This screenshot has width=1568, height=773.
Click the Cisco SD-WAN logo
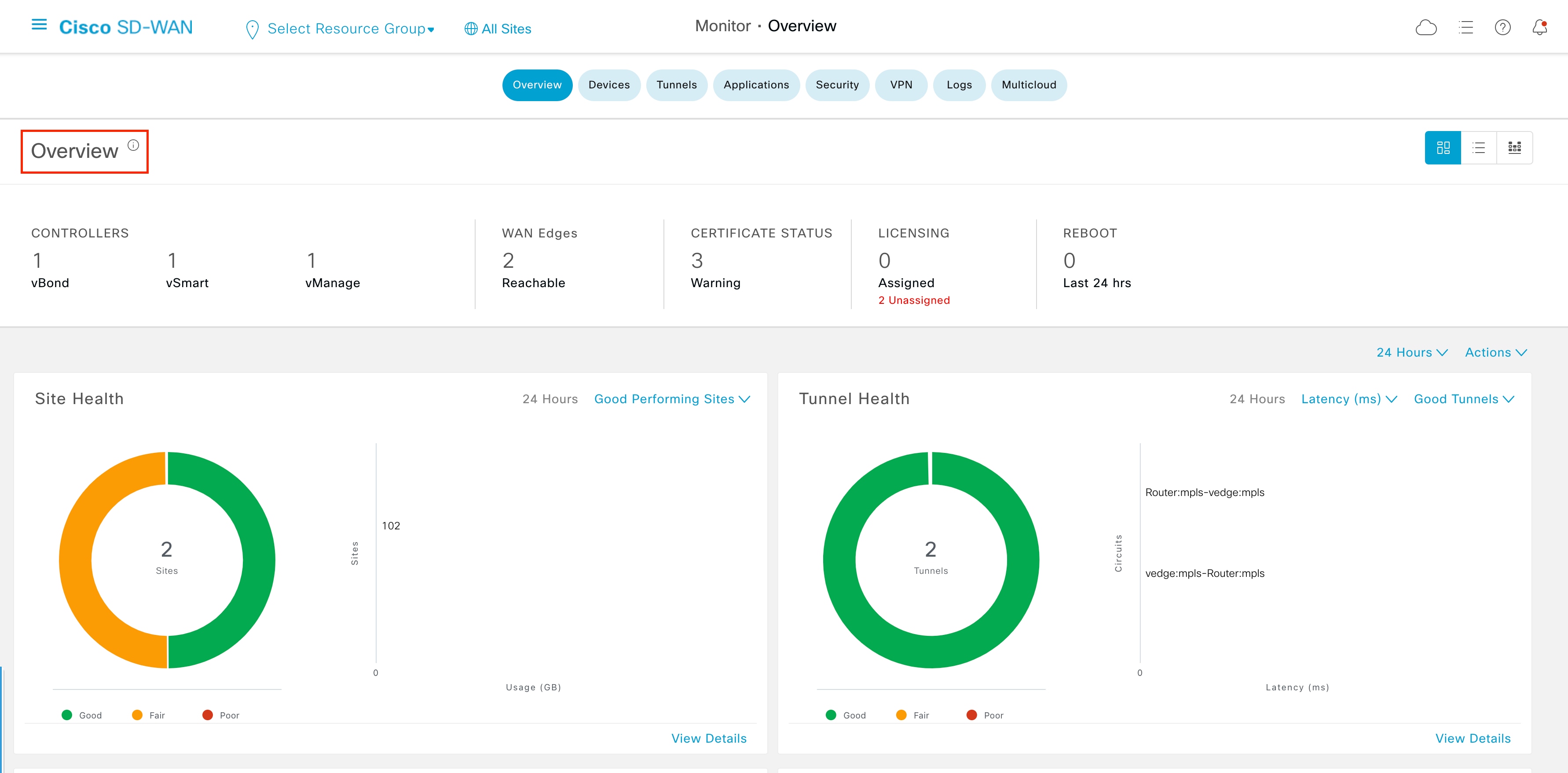[x=126, y=27]
